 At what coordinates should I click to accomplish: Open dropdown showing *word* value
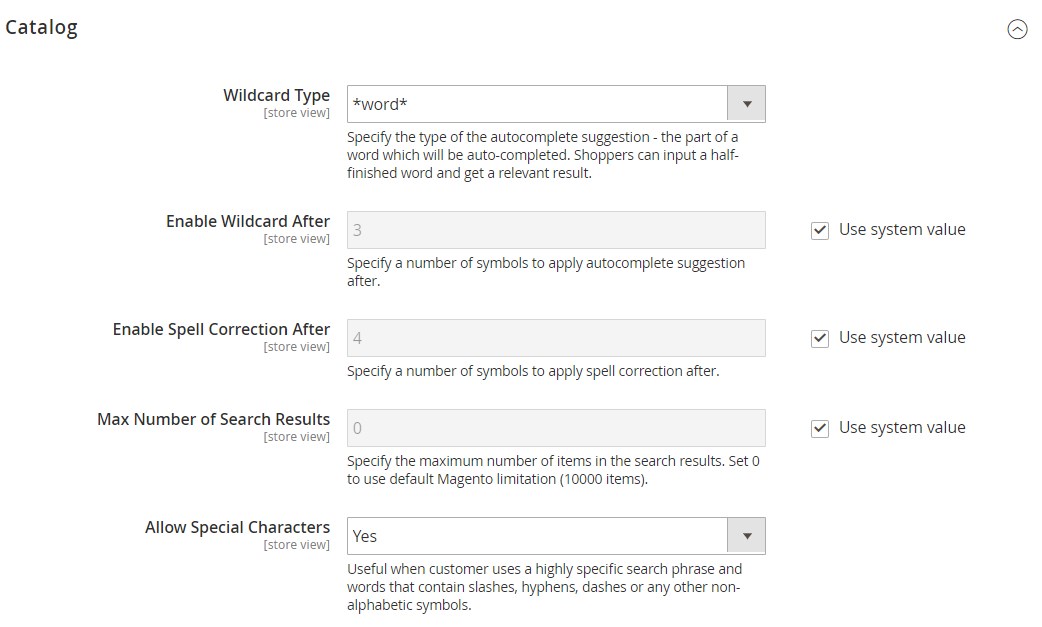540,104
